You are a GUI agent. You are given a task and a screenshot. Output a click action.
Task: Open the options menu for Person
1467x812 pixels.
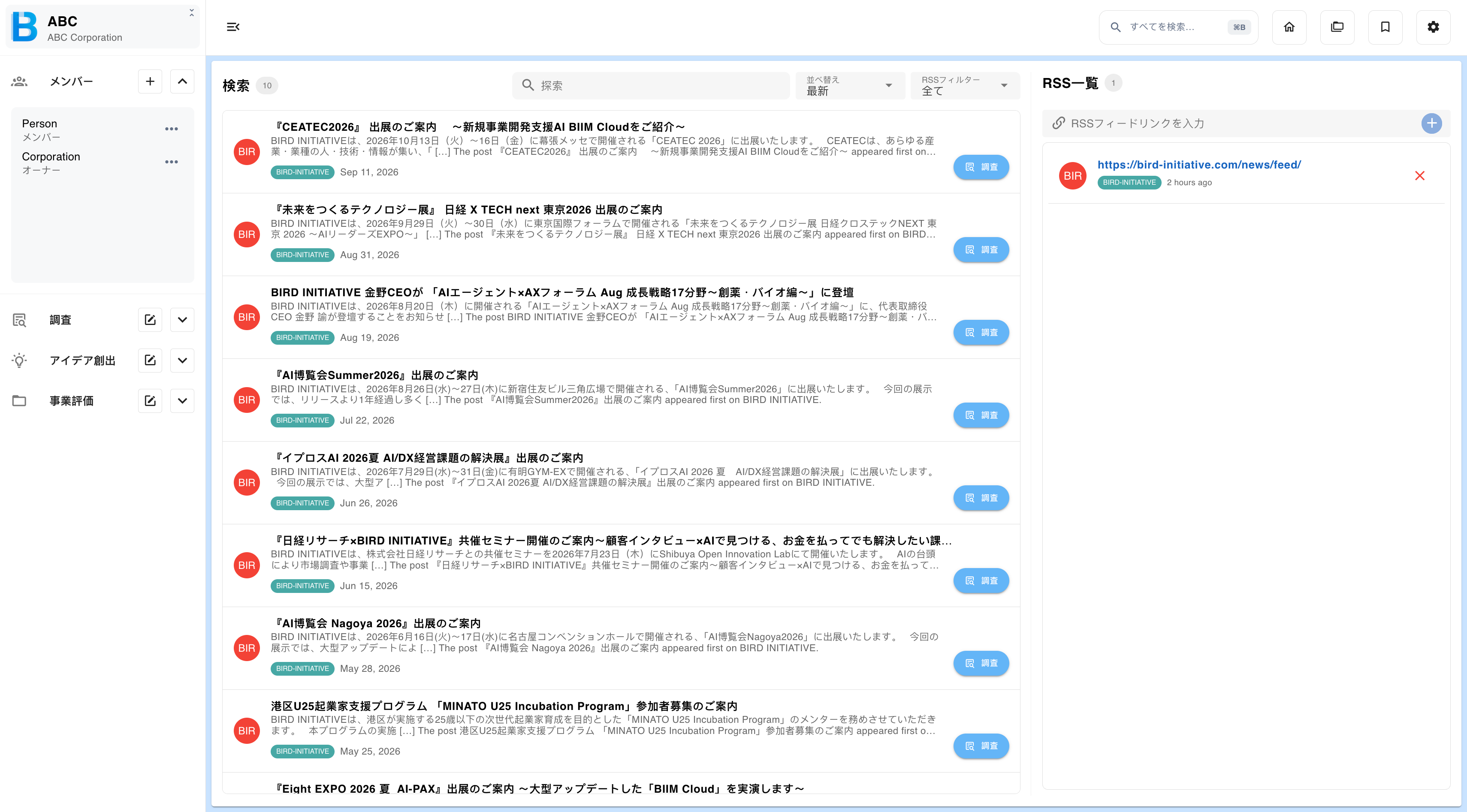(172, 129)
